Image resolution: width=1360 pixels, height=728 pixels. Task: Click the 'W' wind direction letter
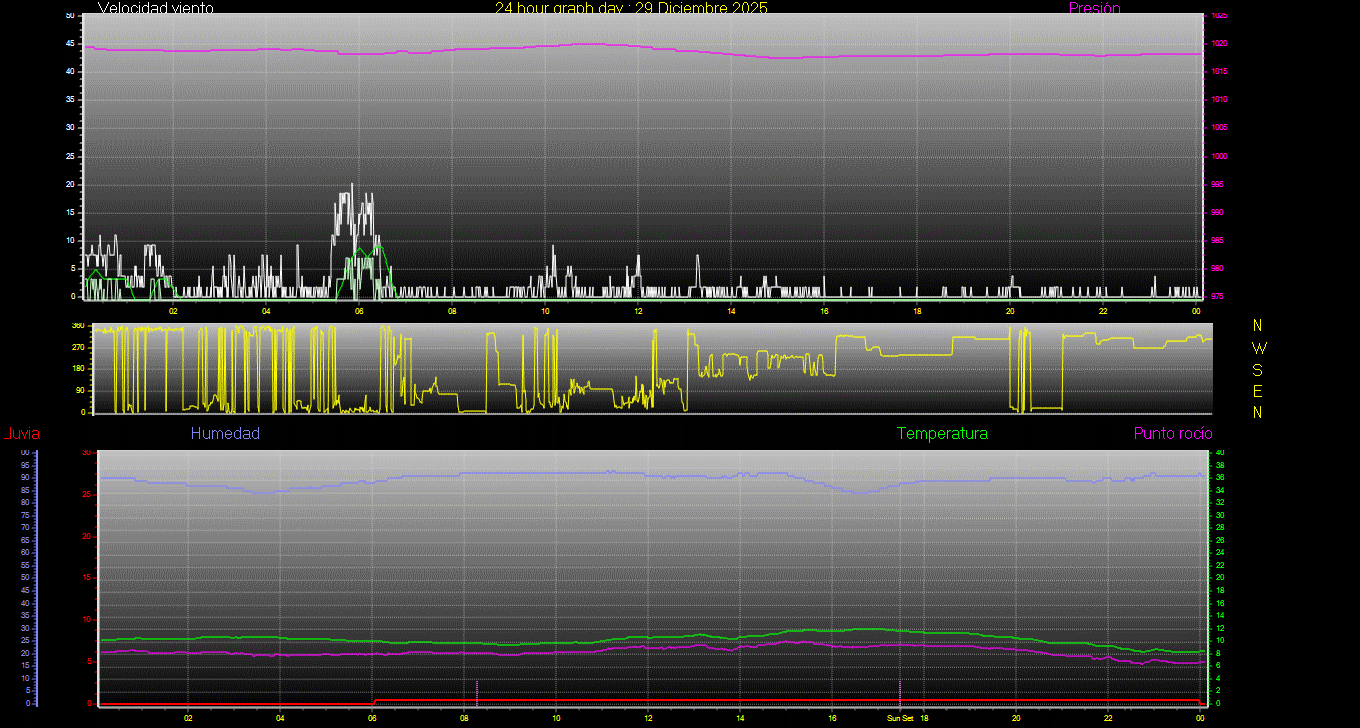1258,348
